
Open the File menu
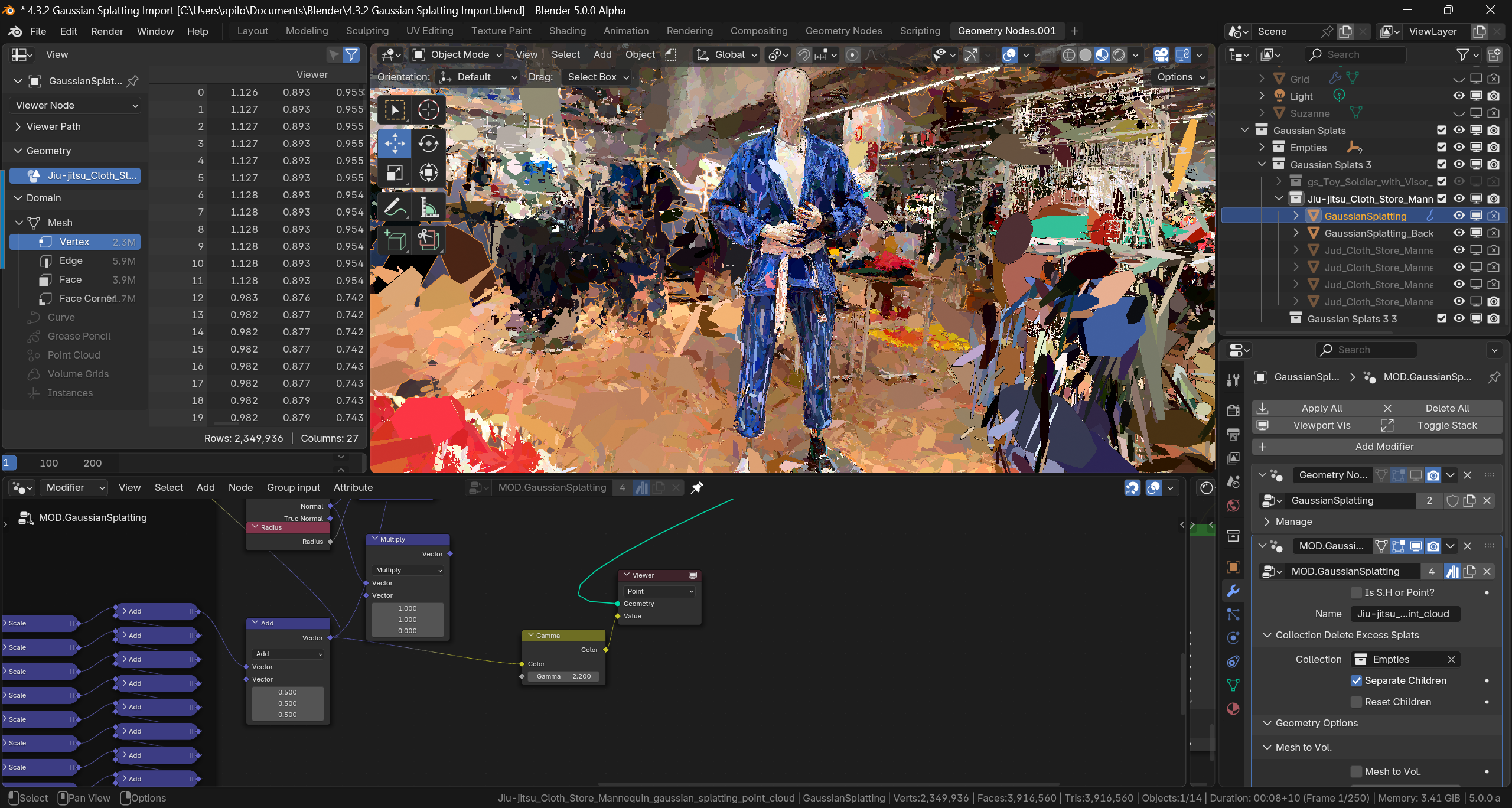pos(38,31)
